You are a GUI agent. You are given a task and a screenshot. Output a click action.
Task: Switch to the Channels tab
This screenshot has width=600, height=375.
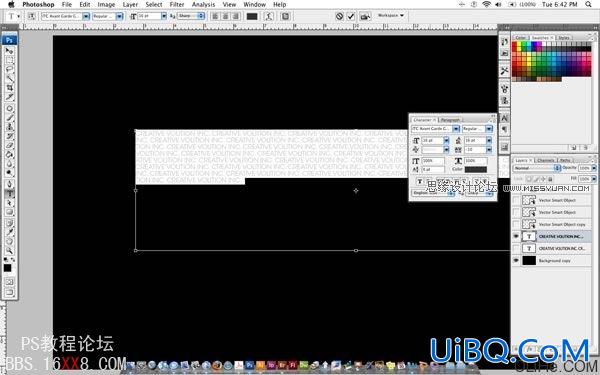click(545, 160)
